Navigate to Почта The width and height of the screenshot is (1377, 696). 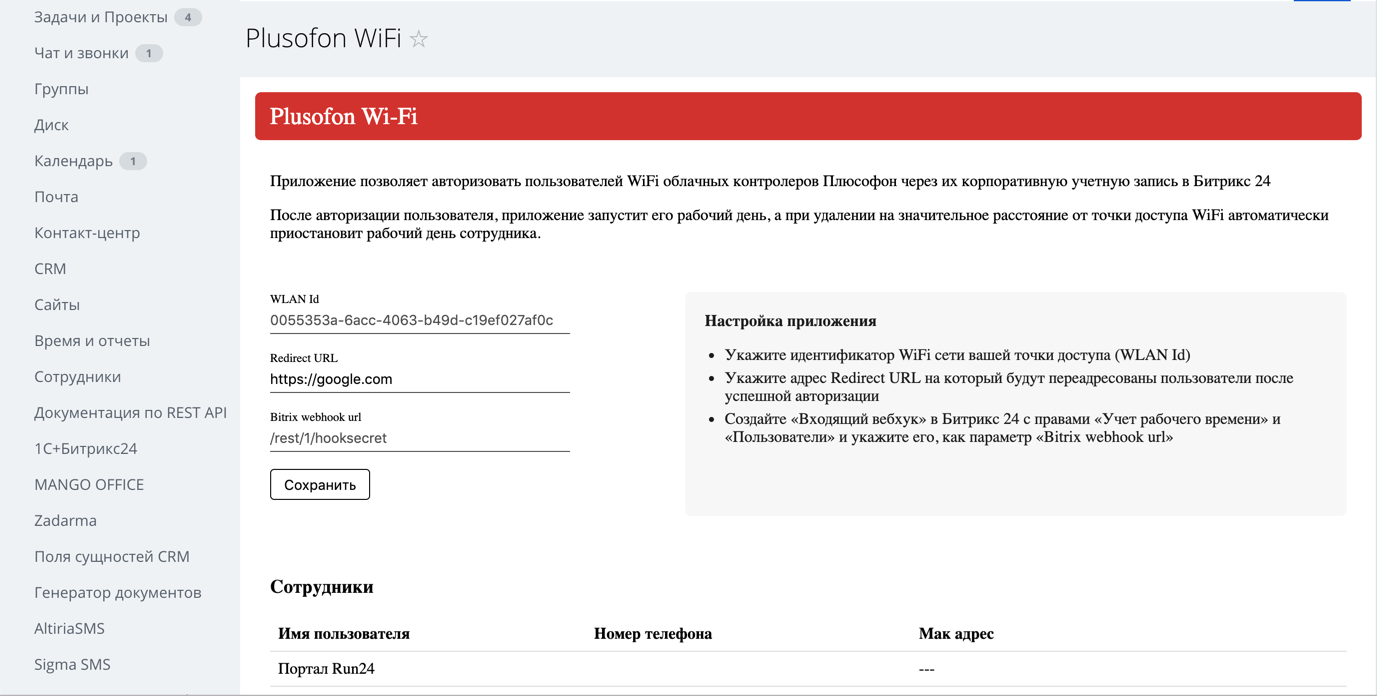tap(56, 197)
